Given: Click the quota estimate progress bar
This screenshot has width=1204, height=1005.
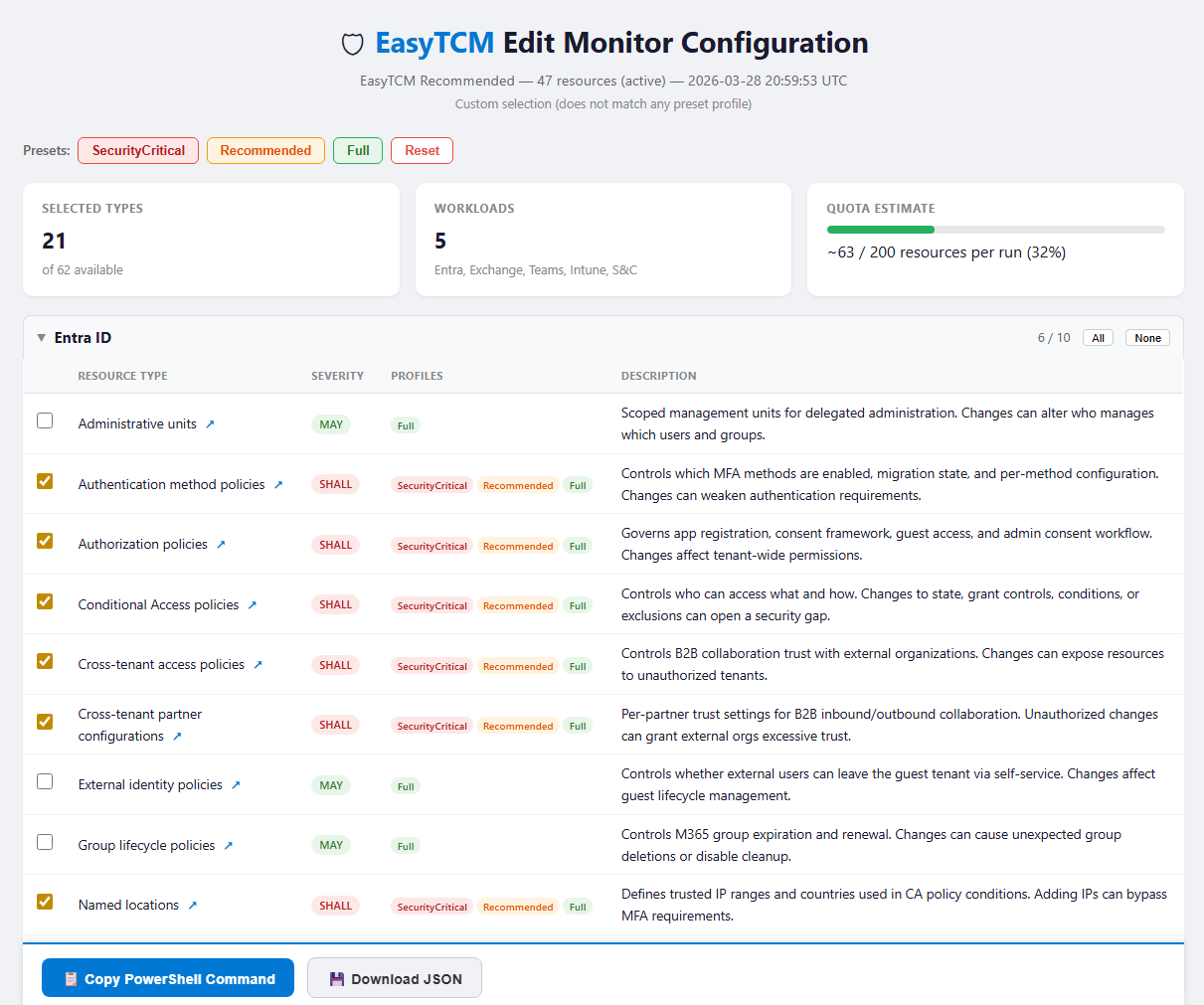Looking at the screenshot, I should pos(994,229).
